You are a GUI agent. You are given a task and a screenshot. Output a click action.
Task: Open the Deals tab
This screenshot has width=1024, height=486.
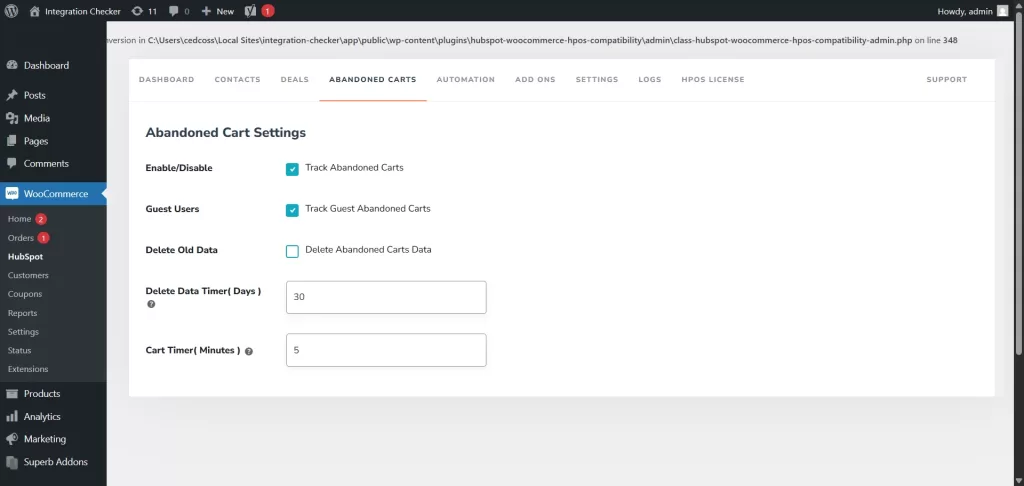pos(295,80)
